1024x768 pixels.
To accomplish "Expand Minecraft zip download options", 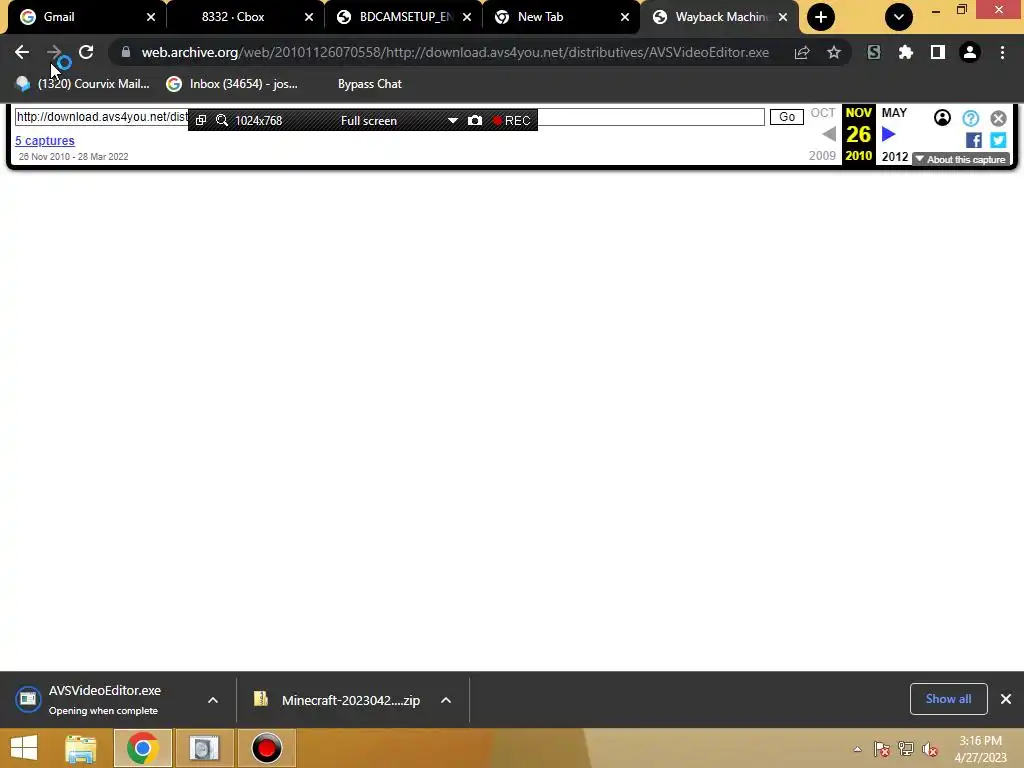I will tap(446, 700).
